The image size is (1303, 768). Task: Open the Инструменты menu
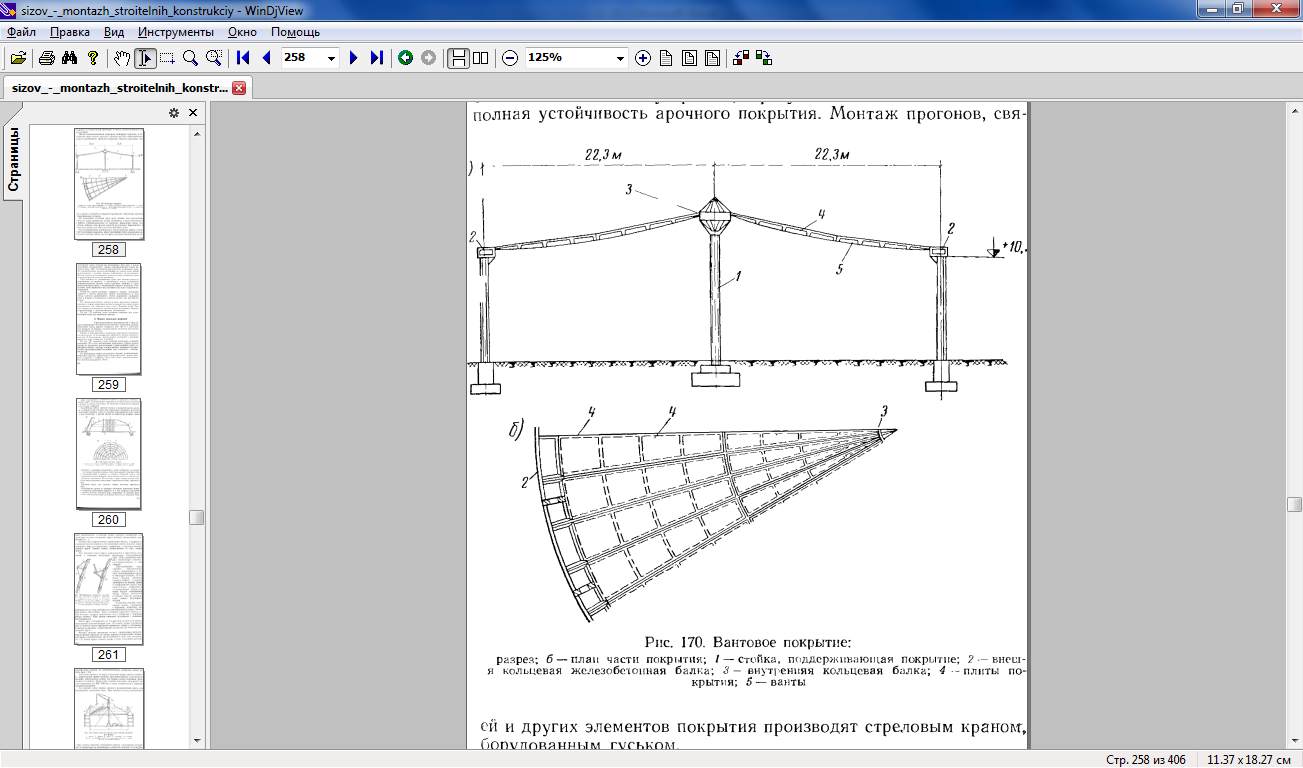[x=176, y=32]
